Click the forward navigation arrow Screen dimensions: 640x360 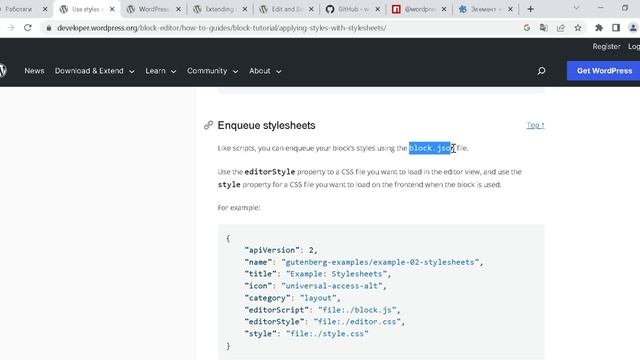(11, 28)
